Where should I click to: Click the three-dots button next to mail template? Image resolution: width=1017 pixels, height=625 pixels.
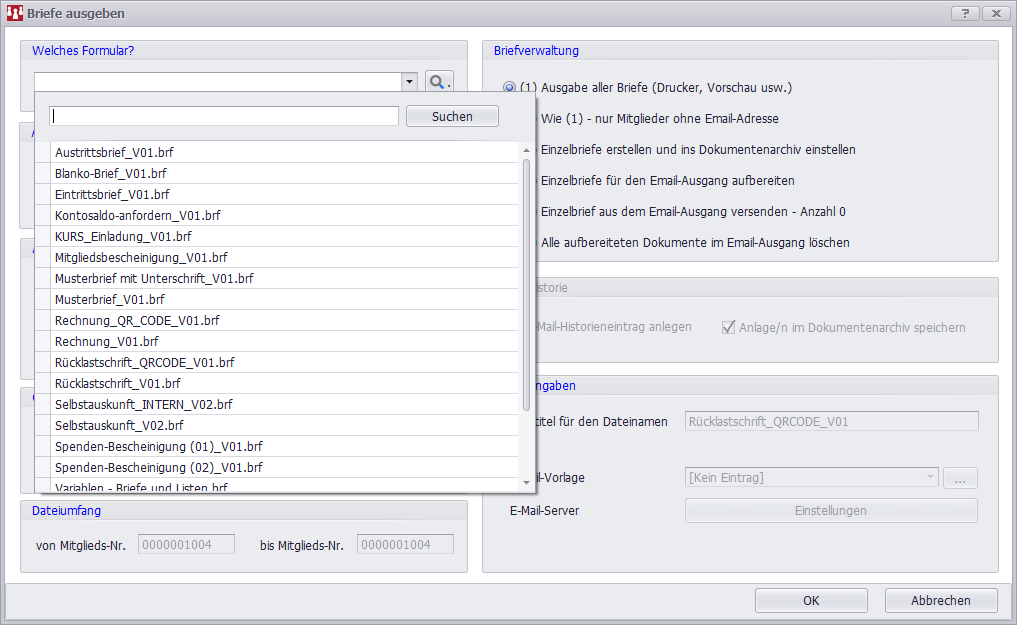pos(960,478)
